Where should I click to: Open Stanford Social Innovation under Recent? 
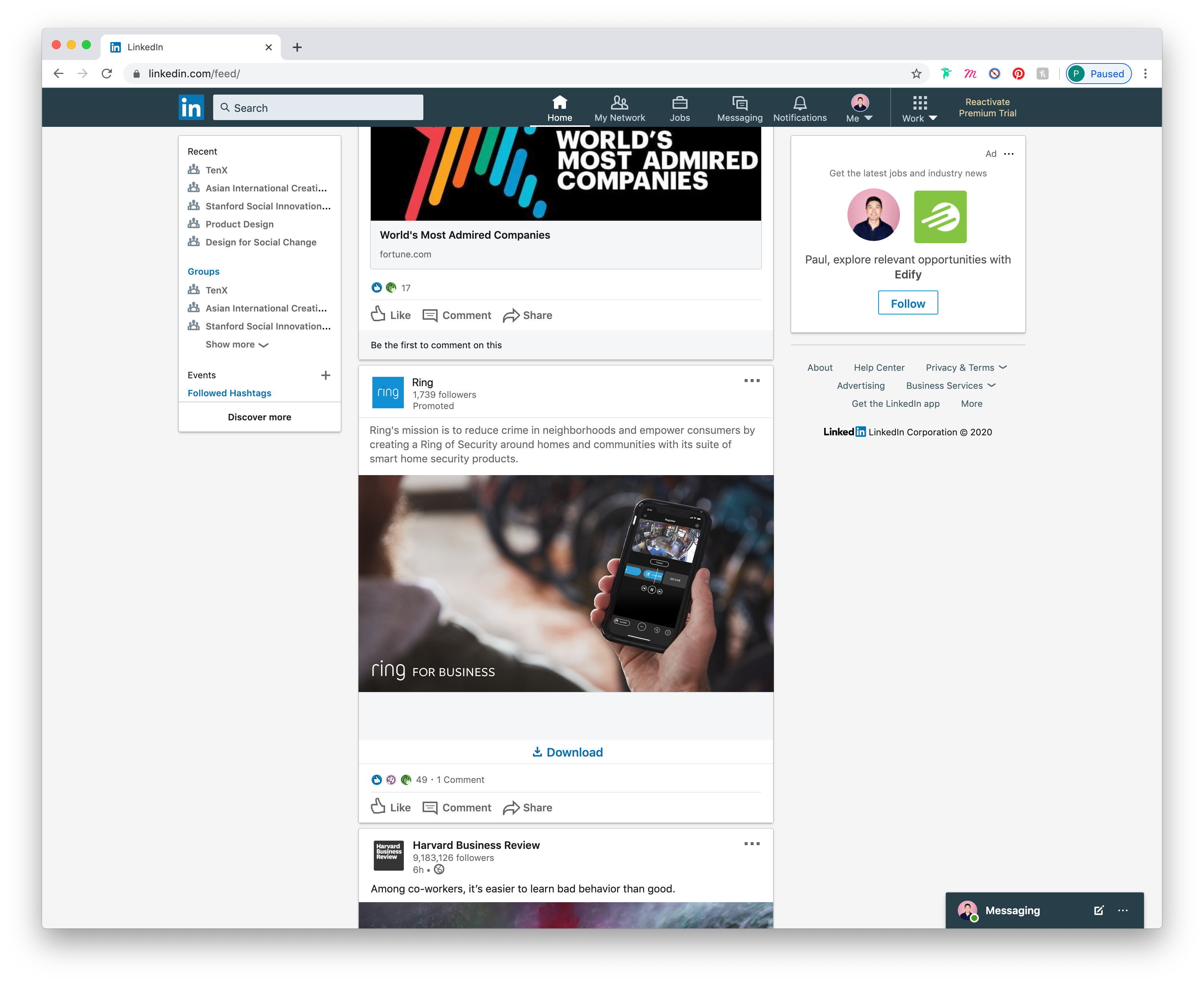(x=259, y=206)
